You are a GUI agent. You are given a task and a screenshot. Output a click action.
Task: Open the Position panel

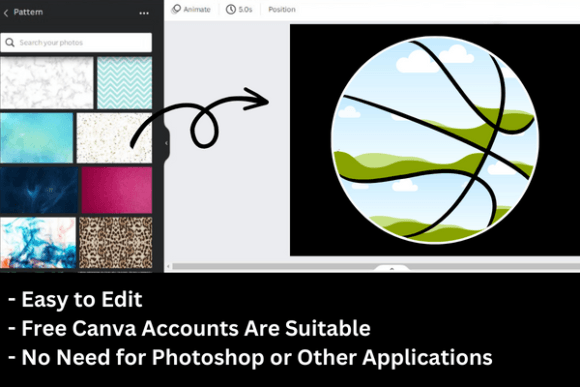282,10
